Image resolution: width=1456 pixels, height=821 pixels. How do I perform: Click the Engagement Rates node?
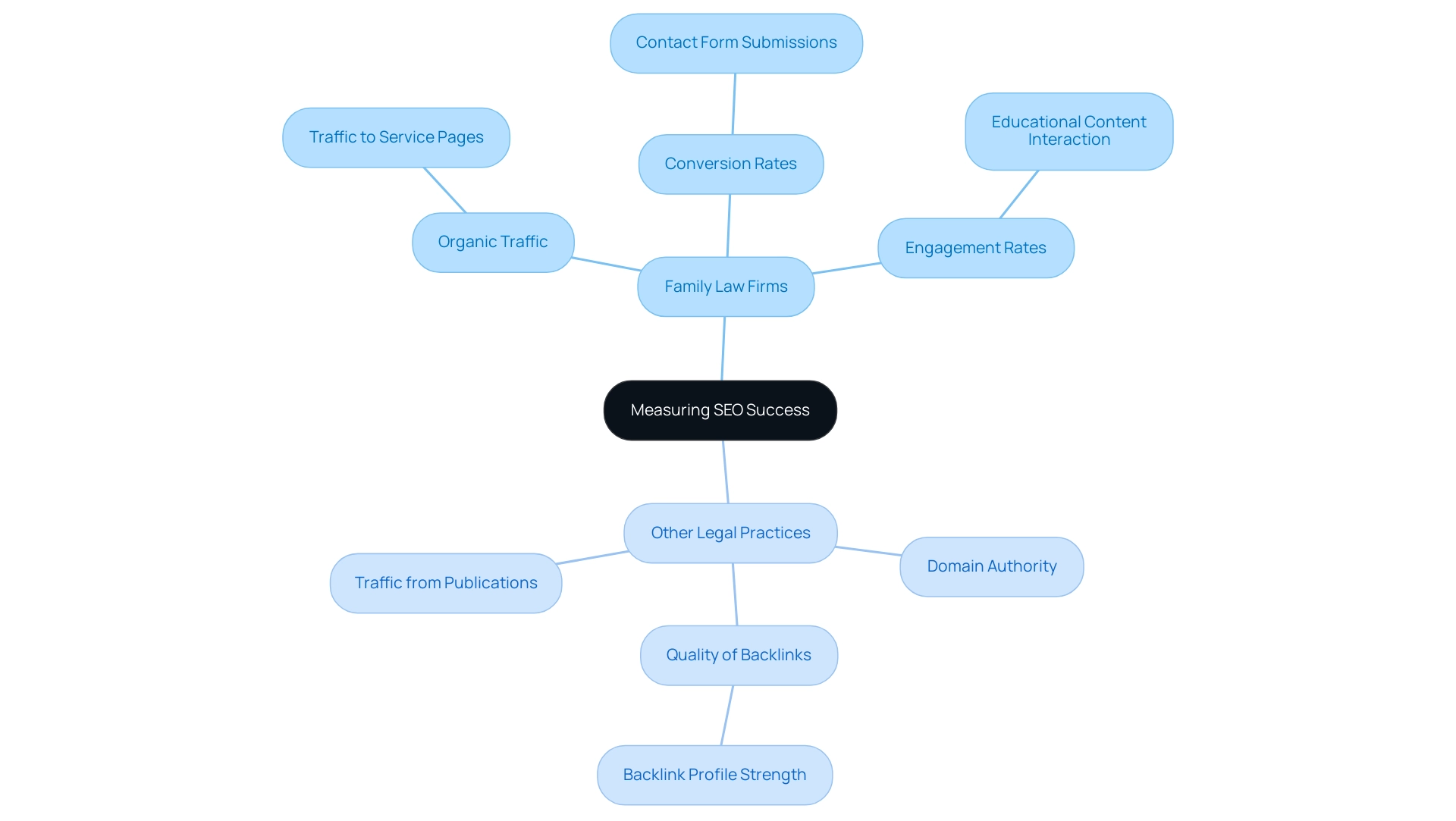click(974, 247)
